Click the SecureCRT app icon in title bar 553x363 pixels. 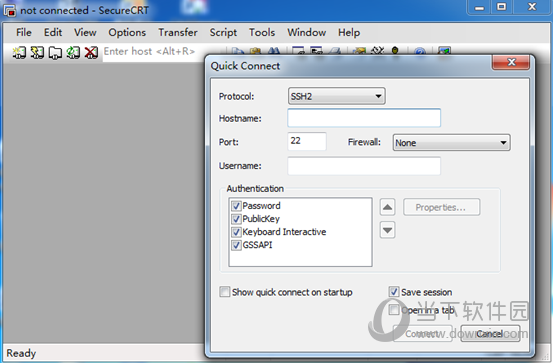click(x=10, y=10)
